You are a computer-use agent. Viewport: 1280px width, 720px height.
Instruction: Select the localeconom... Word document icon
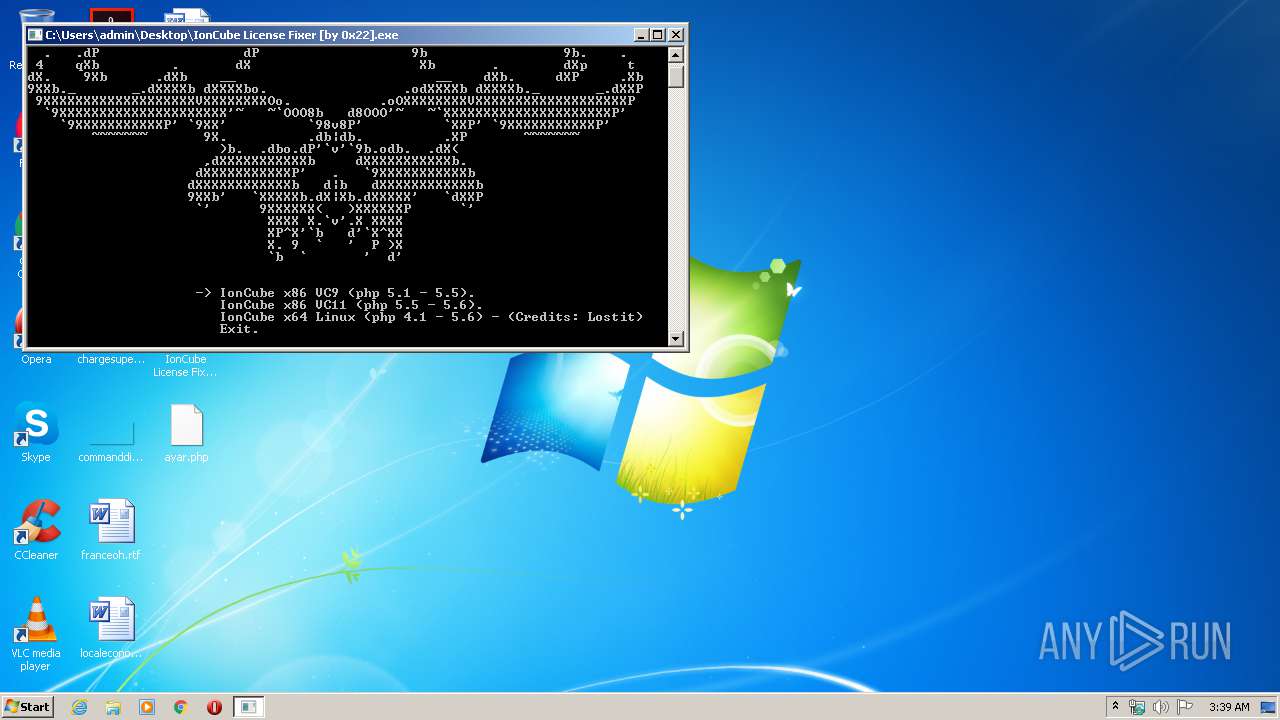coord(111,629)
